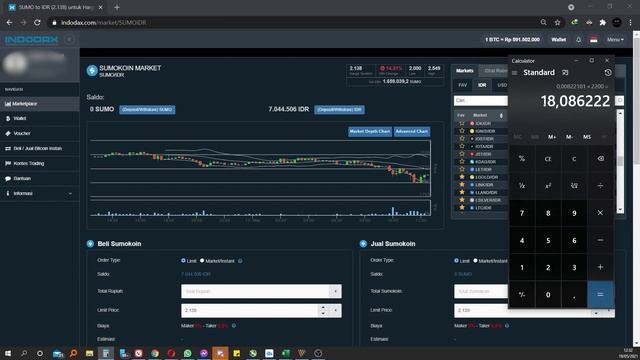Favorite the IOTA/IDR star
The width and height of the screenshot is (640, 360).
click(x=462, y=146)
